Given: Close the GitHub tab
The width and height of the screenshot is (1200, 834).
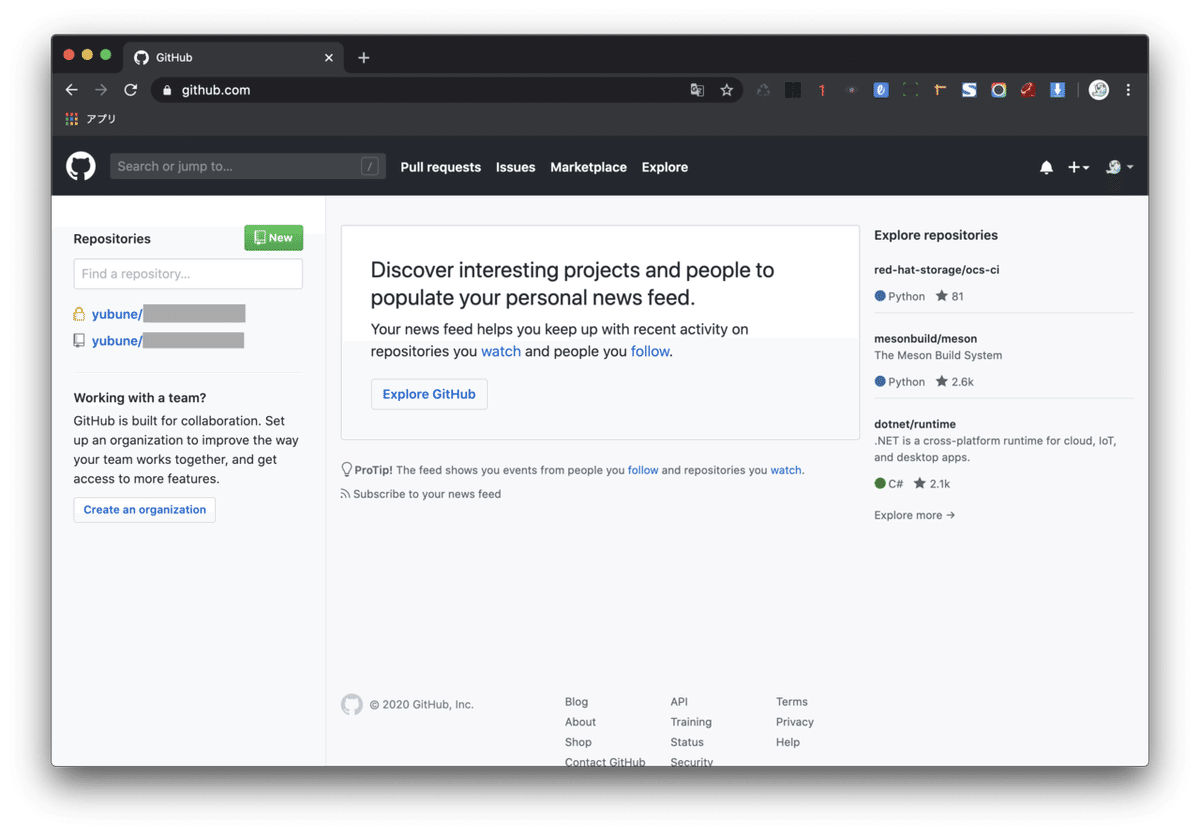Looking at the screenshot, I should (329, 58).
